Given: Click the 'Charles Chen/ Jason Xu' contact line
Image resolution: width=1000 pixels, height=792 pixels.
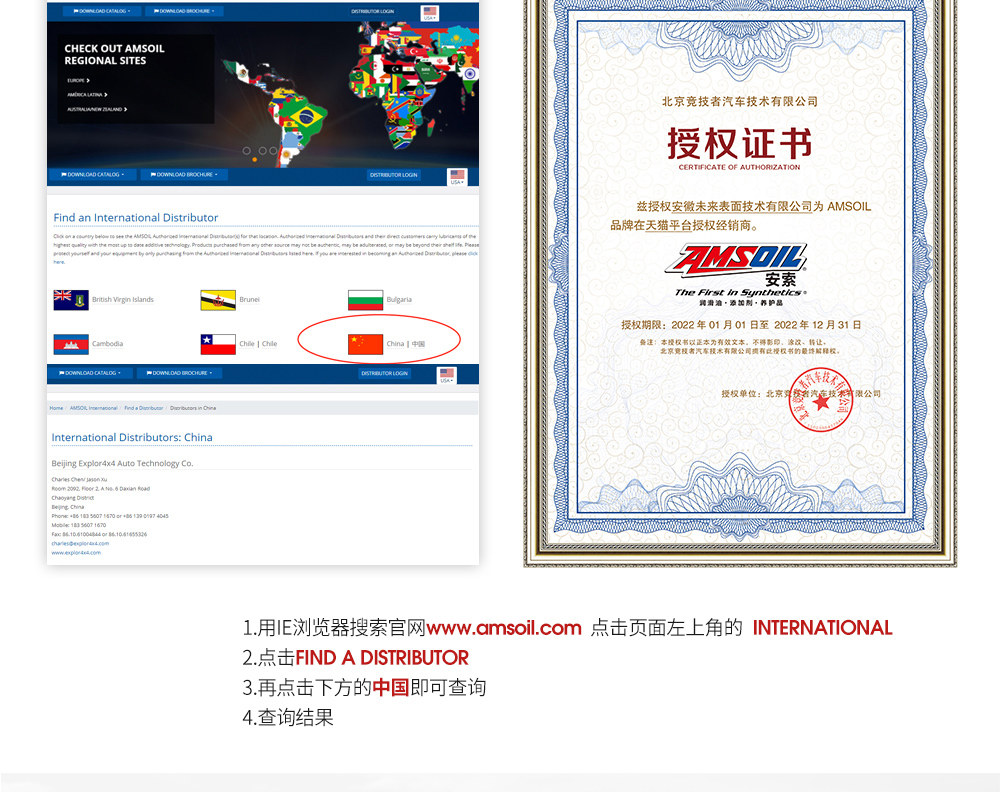Looking at the screenshot, I should tap(79, 480).
